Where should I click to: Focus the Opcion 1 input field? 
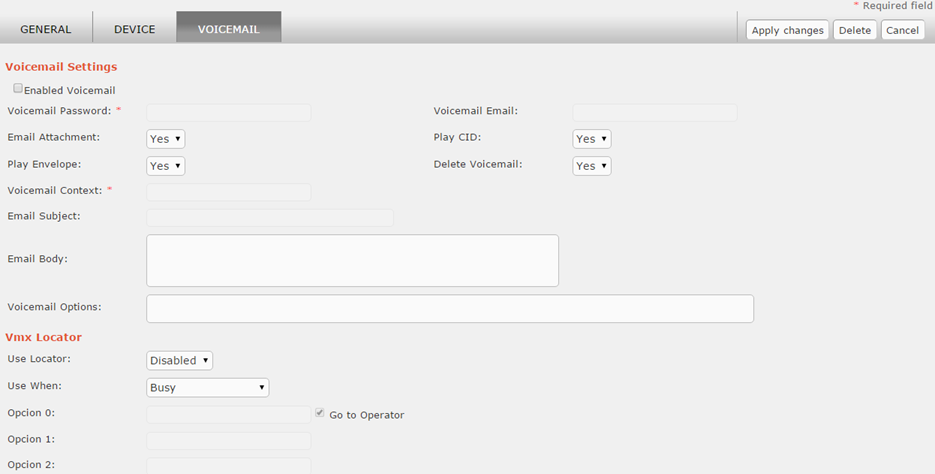point(228,441)
